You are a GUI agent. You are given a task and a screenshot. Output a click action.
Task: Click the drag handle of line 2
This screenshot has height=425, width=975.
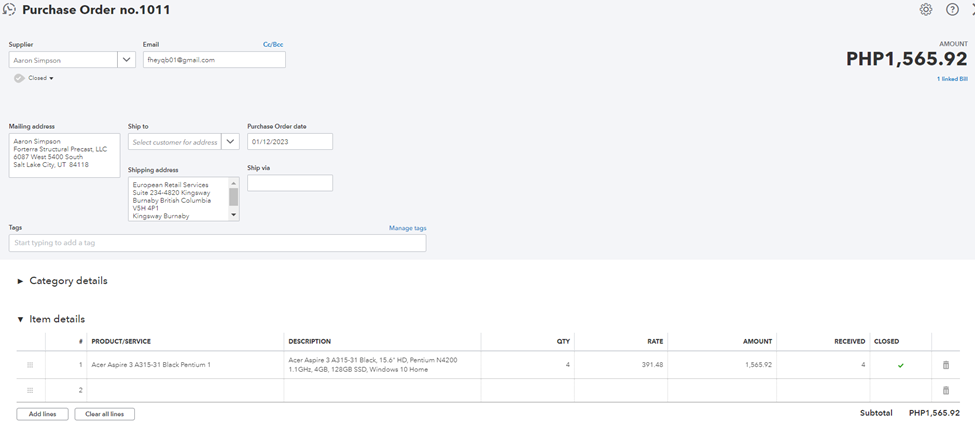pyautogui.click(x=30, y=390)
